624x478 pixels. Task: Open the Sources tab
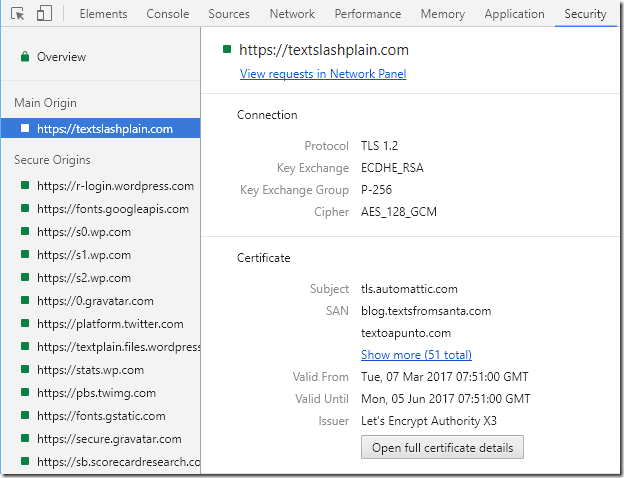coord(229,14)
